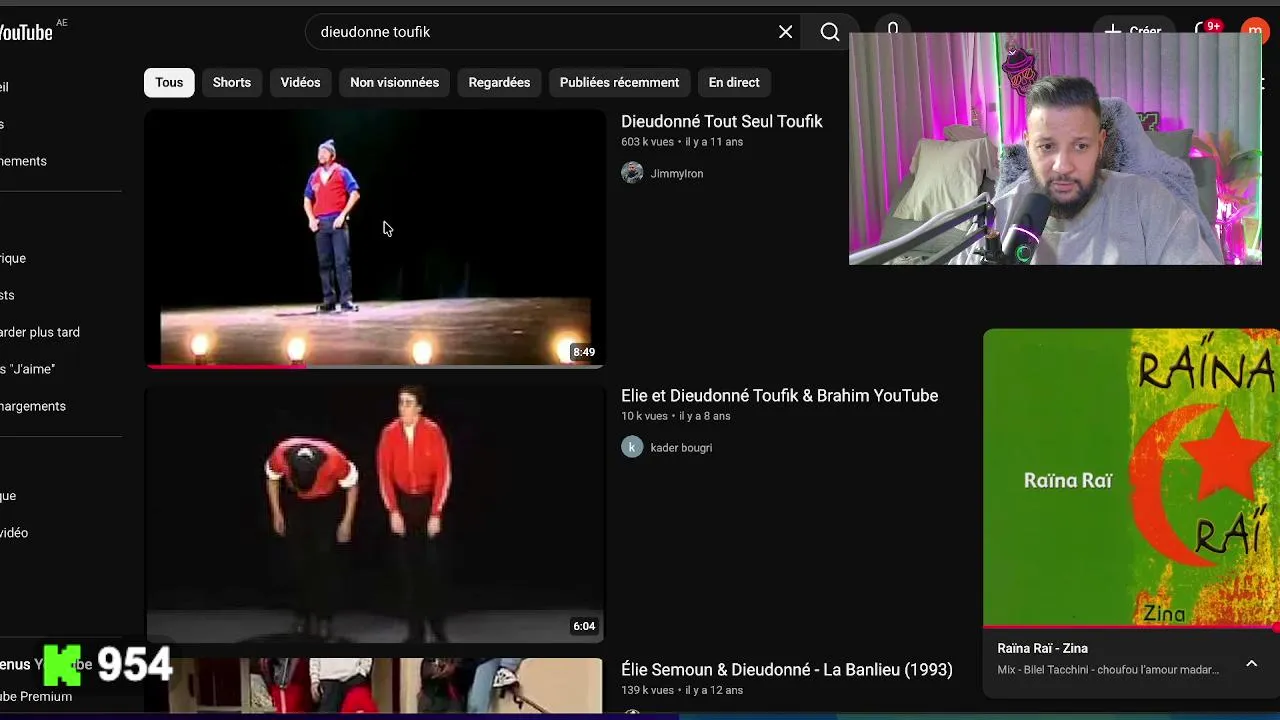Open the Regarder plus tard sidebar item

(40, 332)
